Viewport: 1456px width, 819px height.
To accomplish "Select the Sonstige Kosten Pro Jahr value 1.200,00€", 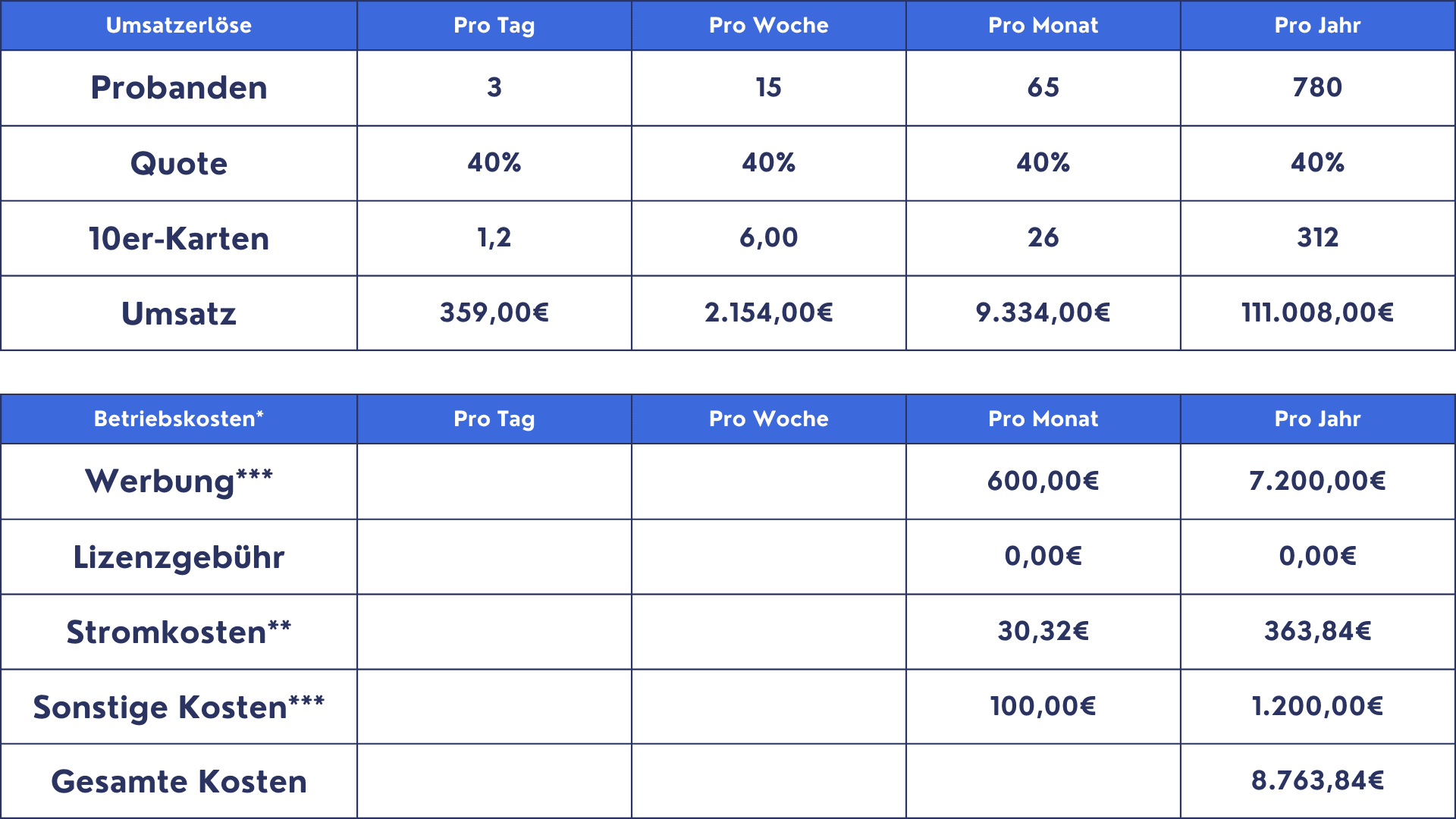I will point(1317,707).
